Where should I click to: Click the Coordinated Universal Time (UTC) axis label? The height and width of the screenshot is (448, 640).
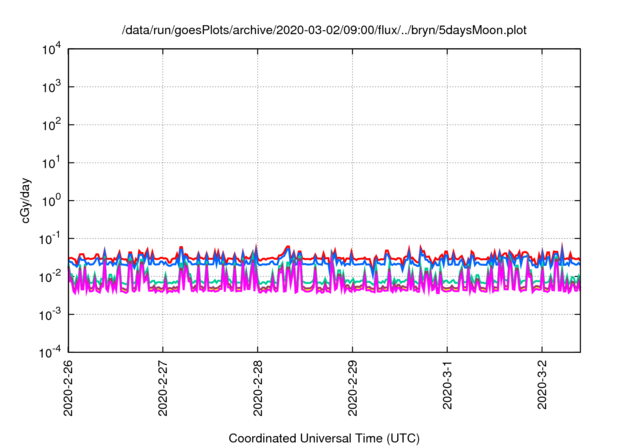click(x=324, y=438)
